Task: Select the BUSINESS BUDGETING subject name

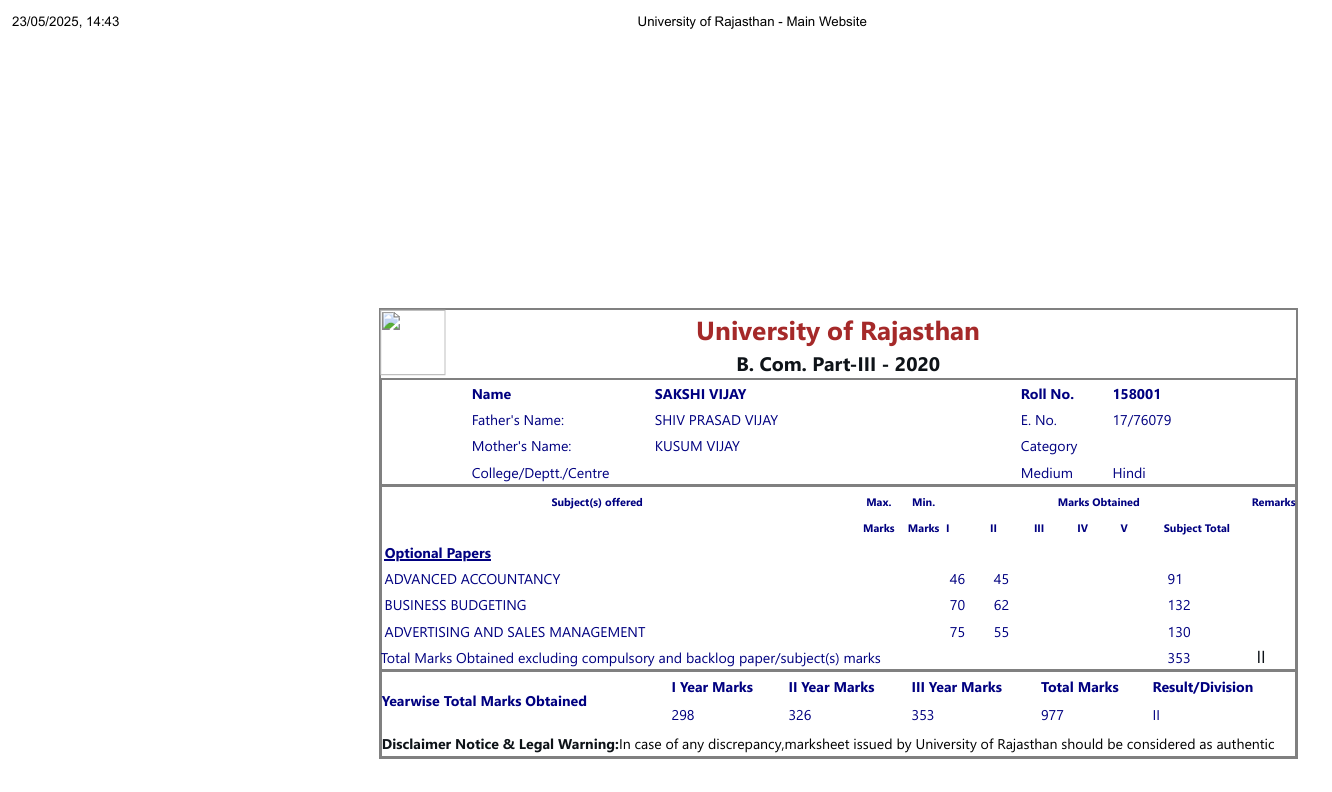Action: coord(455,605)
